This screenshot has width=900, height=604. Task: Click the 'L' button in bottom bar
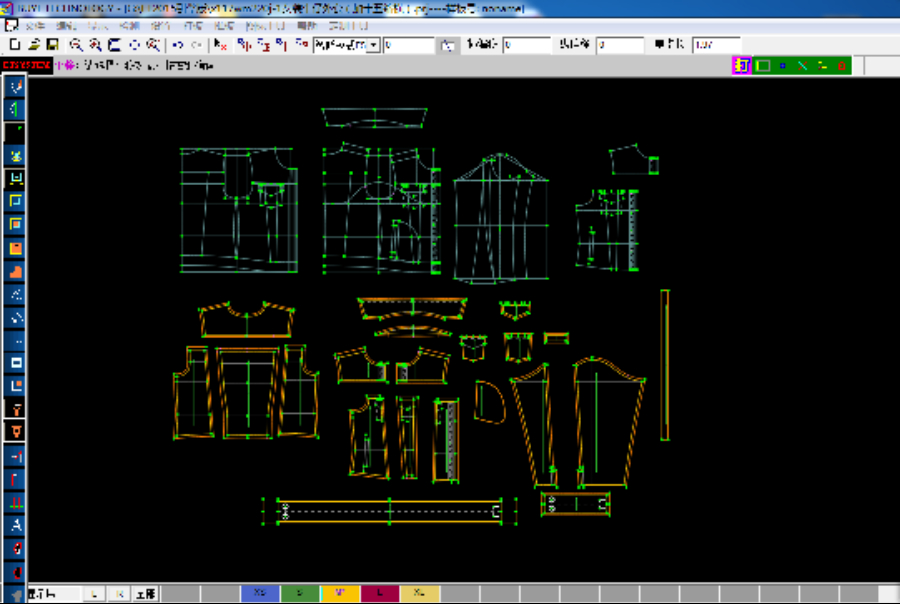(x=95, y=594)
